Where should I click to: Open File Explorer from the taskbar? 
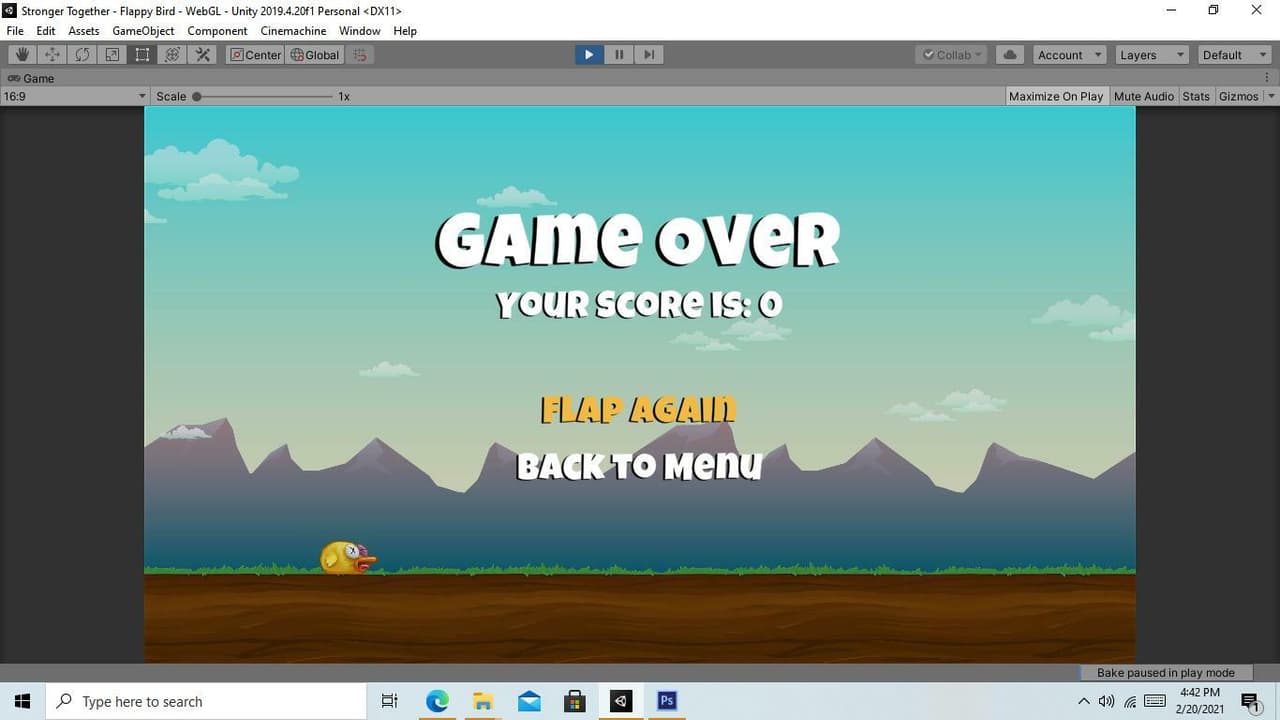pos(483,701)
